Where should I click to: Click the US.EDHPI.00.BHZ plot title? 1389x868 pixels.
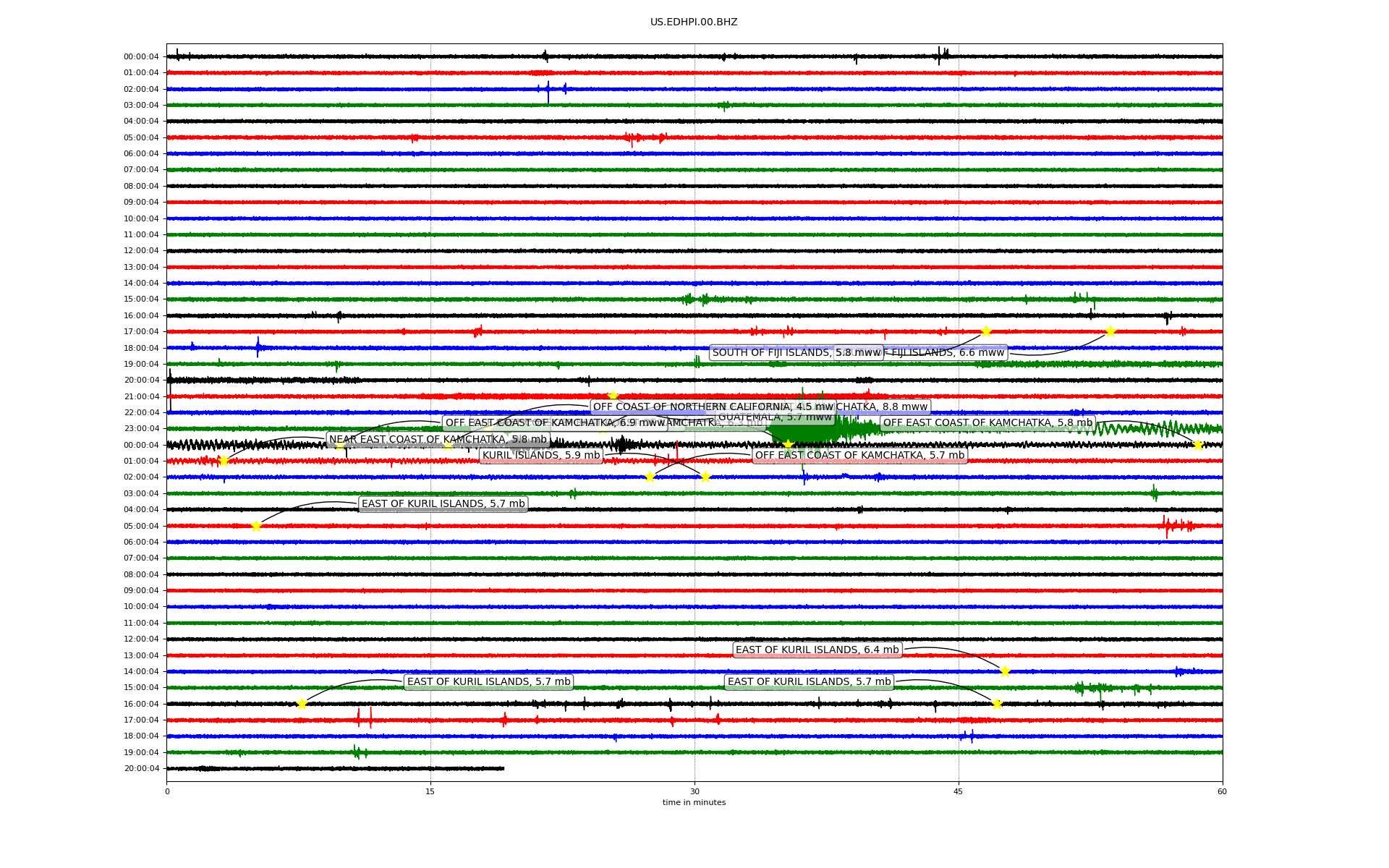(694, 22)
